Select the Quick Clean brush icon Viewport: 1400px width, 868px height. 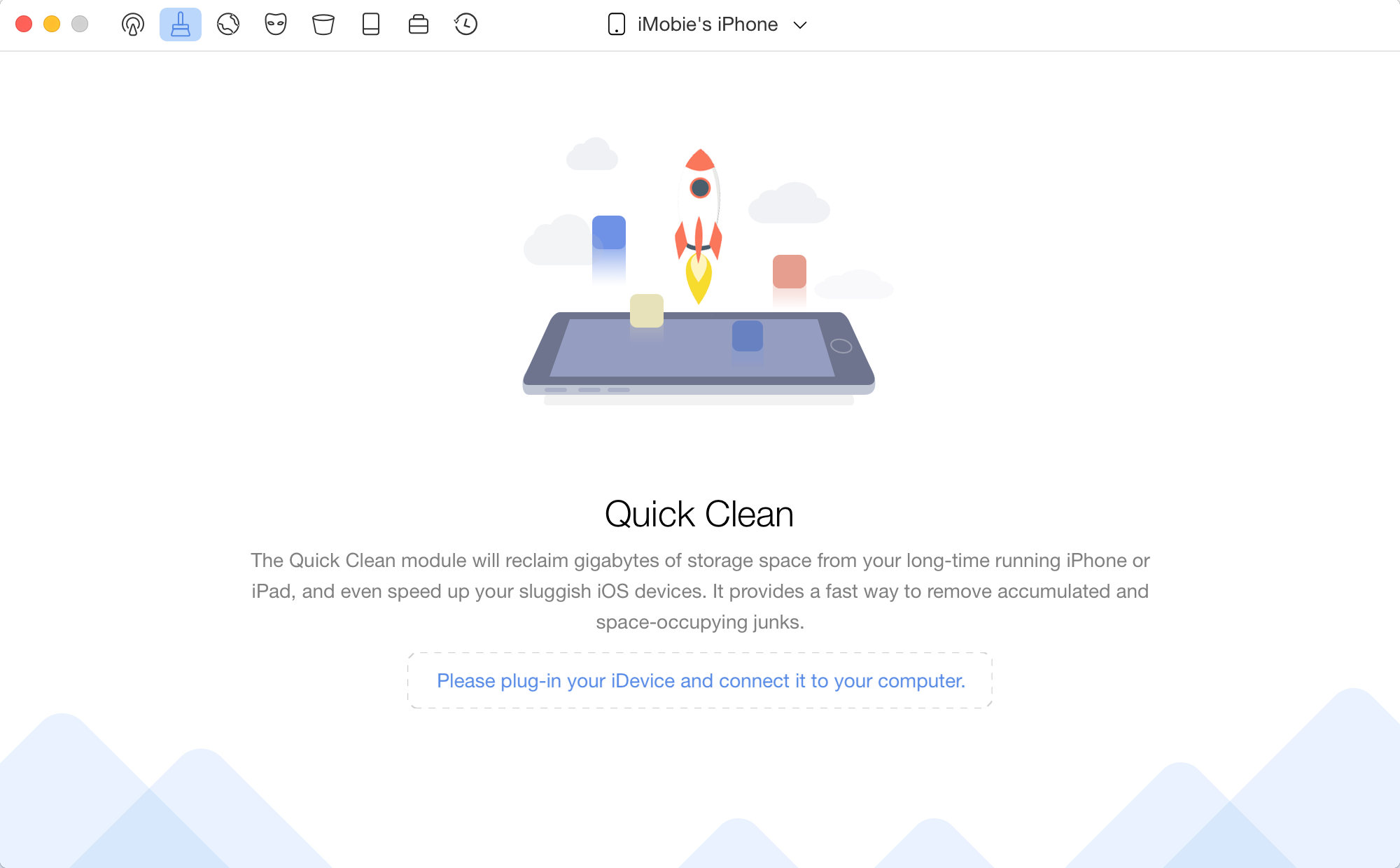181,24
